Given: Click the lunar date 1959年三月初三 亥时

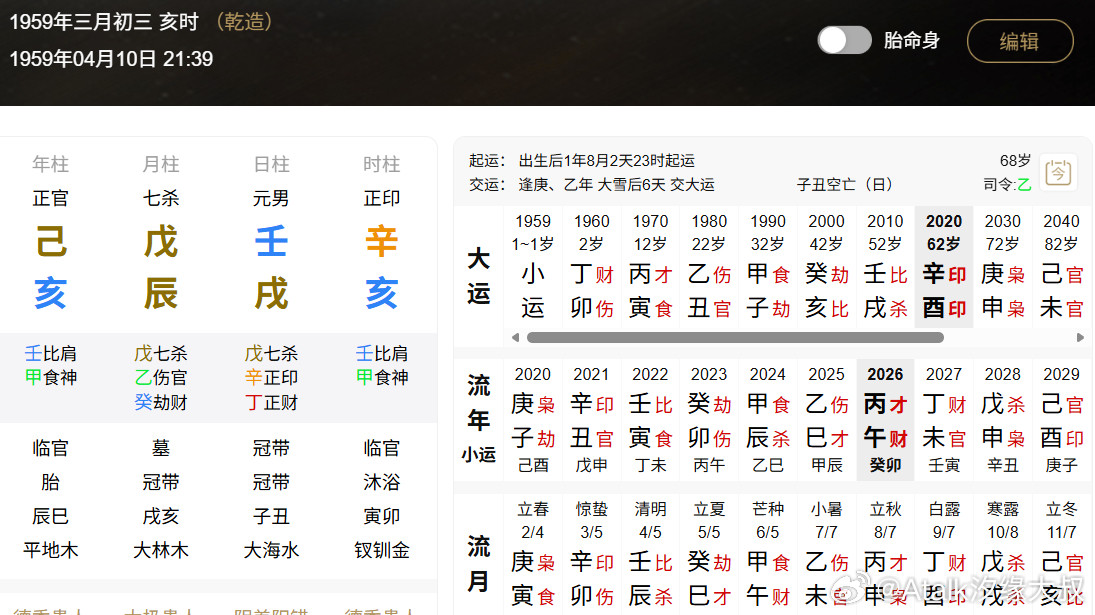Looking at the screenshot, I should click(104, 22).
